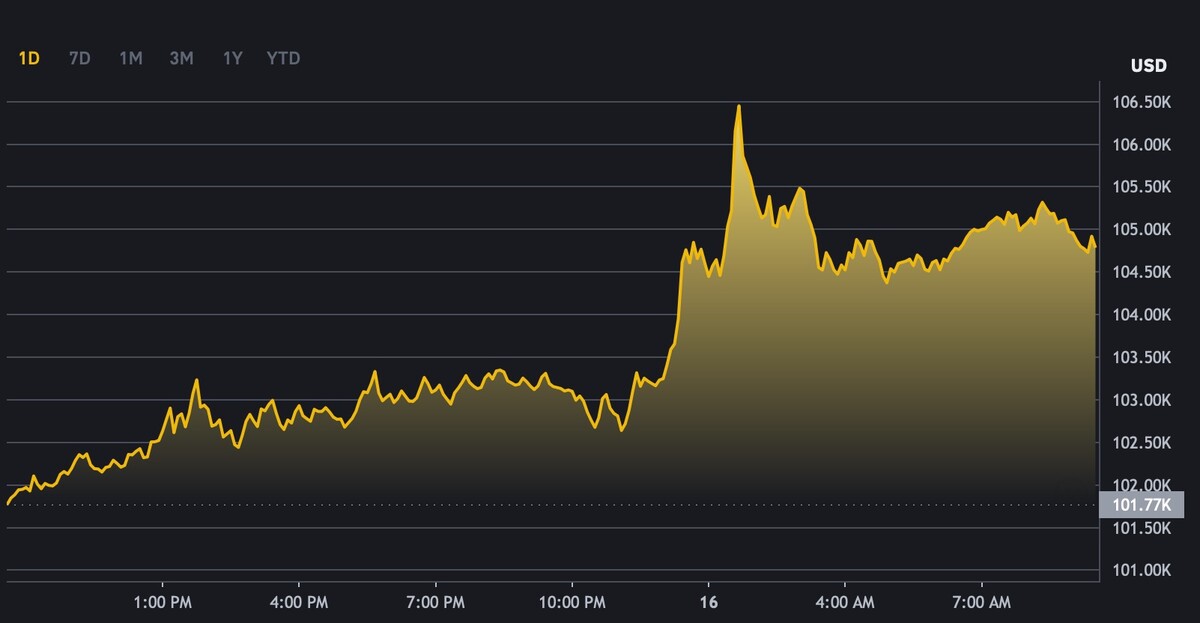This screenshot has width=1200, height=623.
Task: Select the 105.00K price axis label
Action: click(1141, 230)
